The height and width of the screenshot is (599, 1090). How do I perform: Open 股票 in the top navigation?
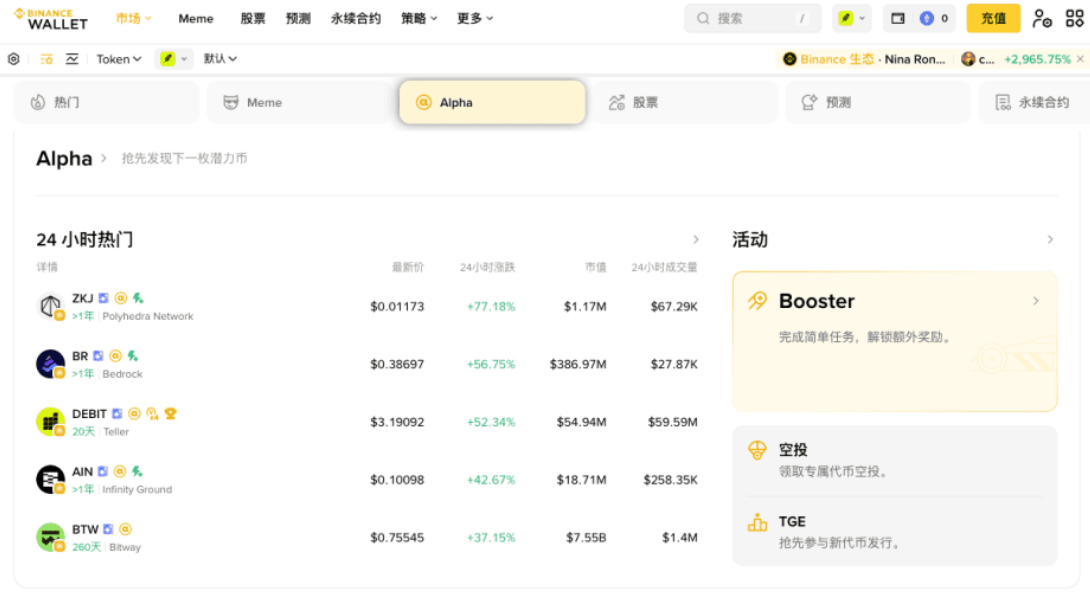pos(253,19)
